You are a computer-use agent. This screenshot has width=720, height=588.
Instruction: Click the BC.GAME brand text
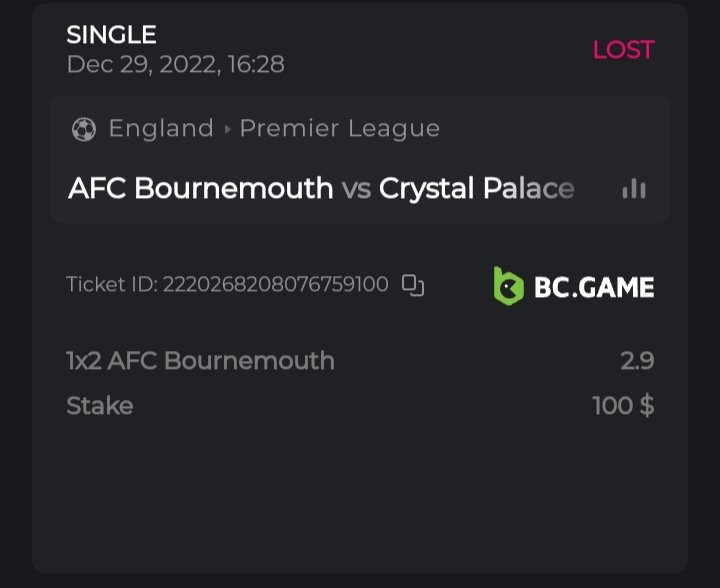(x=594, y=288)
